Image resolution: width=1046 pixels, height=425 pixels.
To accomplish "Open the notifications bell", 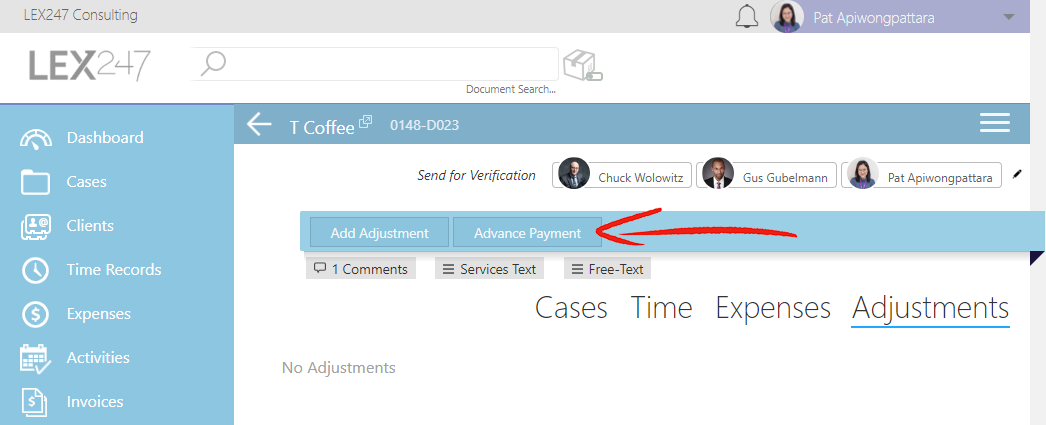I will (746, 17).
